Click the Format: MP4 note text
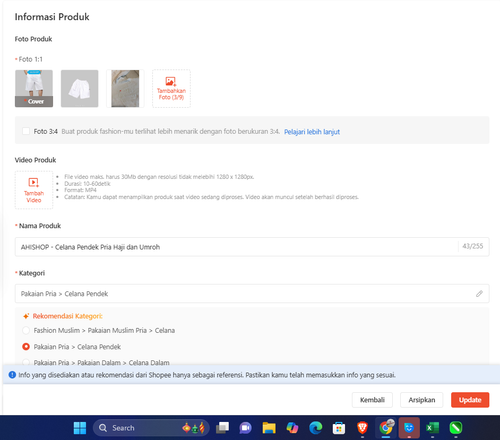 click(80, 190)
